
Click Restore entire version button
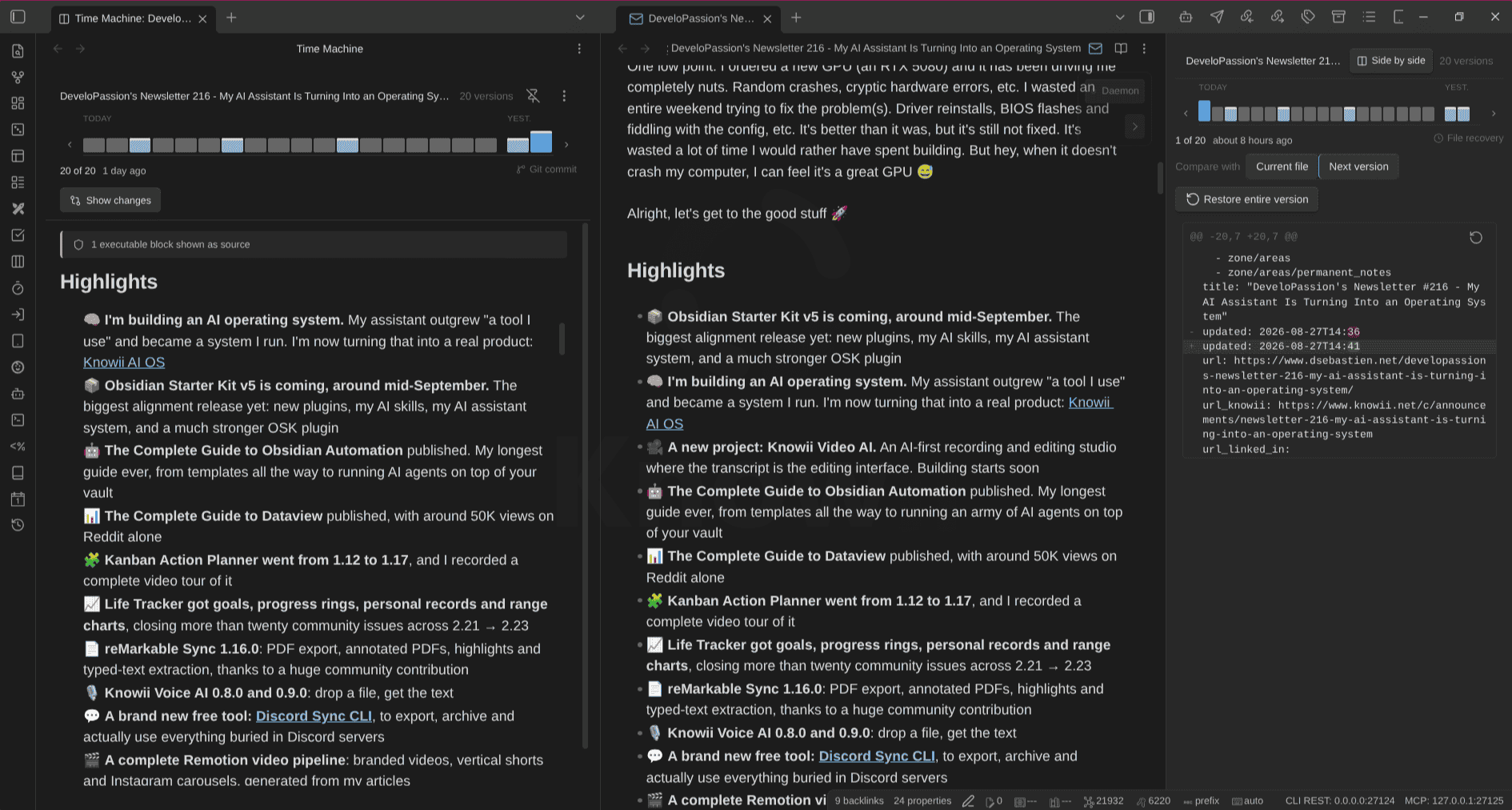tap(1246, 199)
